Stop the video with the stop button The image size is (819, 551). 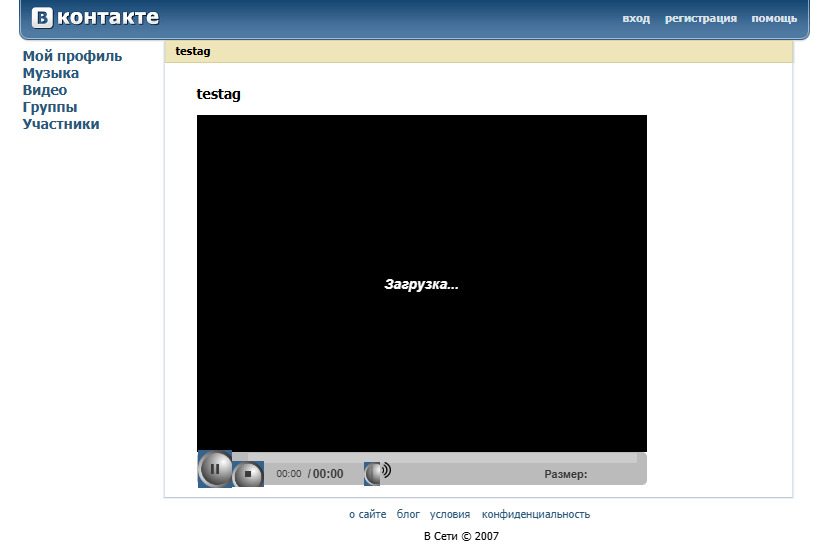249,474
